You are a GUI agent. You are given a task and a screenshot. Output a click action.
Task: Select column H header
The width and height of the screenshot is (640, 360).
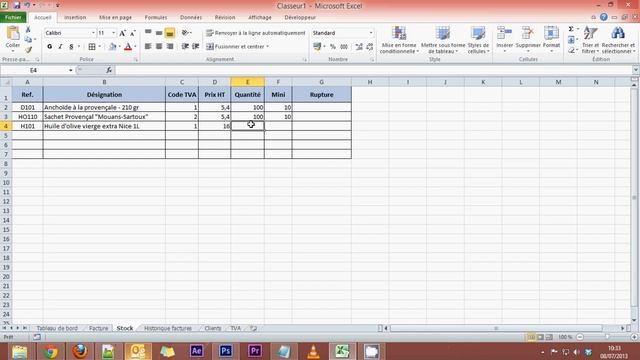point(370,82)
